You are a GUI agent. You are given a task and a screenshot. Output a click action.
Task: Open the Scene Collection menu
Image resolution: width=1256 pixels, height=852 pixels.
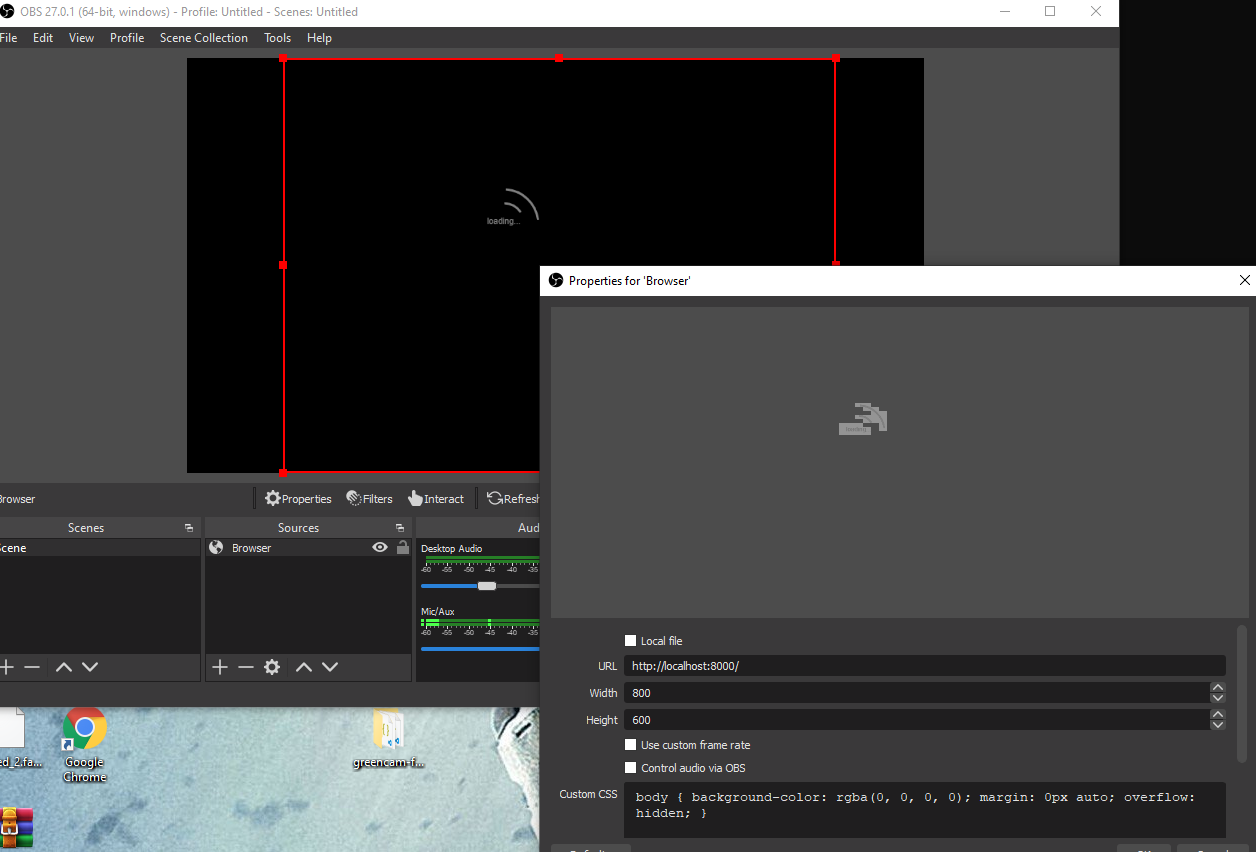coord(204,38)
